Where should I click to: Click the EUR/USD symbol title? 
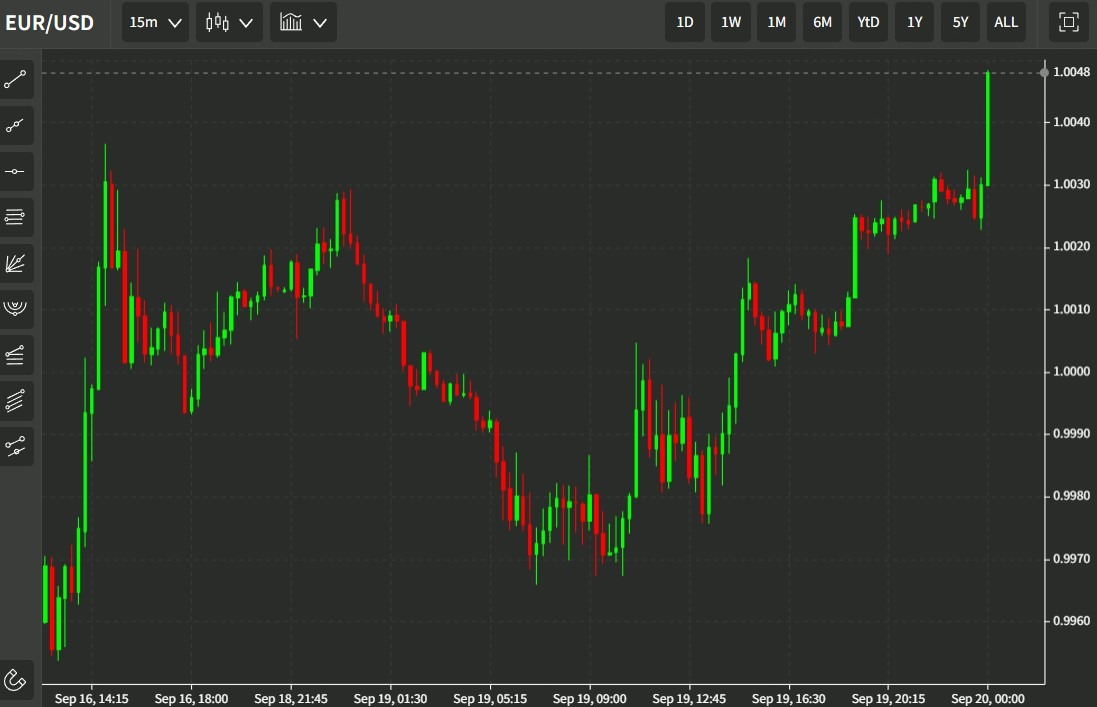click(49, 23)
